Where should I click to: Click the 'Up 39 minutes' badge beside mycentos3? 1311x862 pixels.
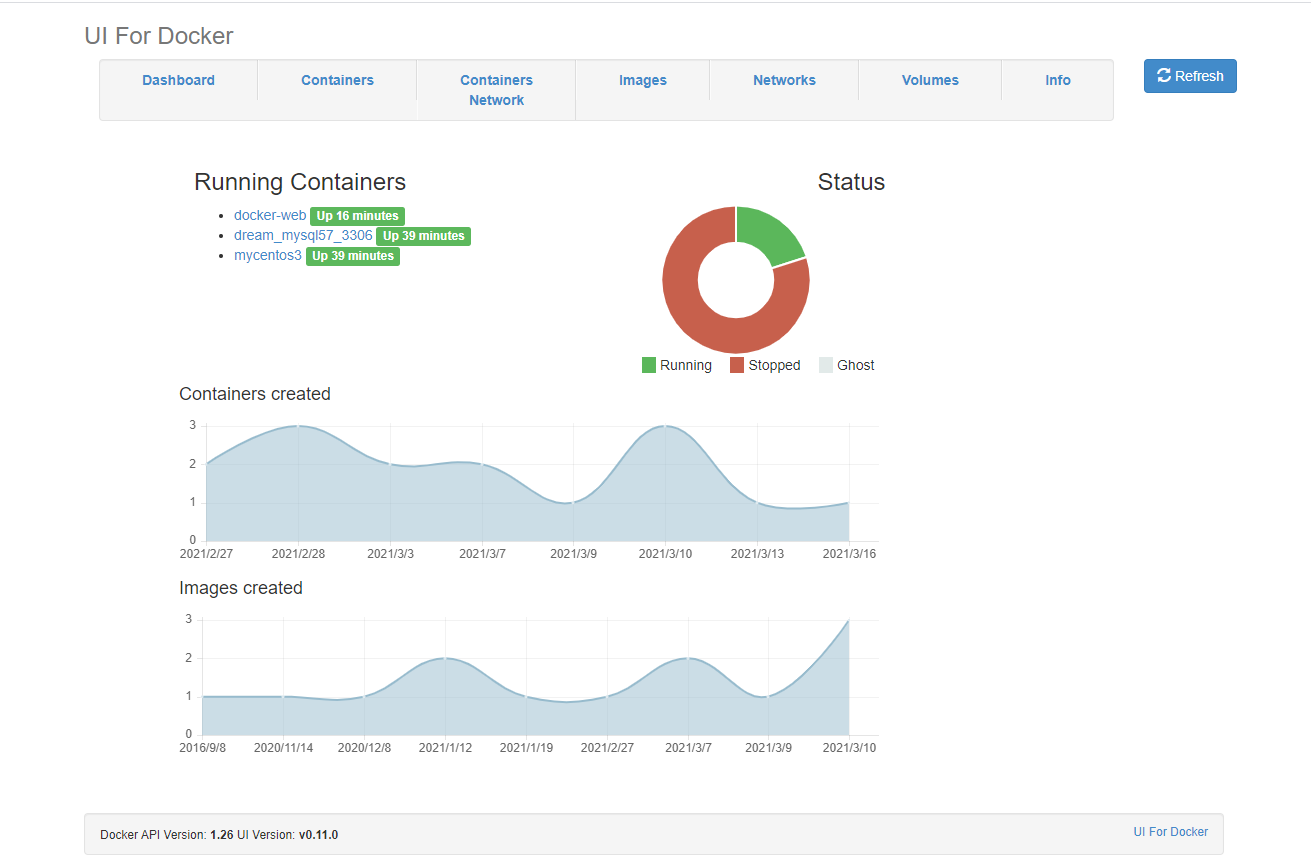[x=353, y=256]
